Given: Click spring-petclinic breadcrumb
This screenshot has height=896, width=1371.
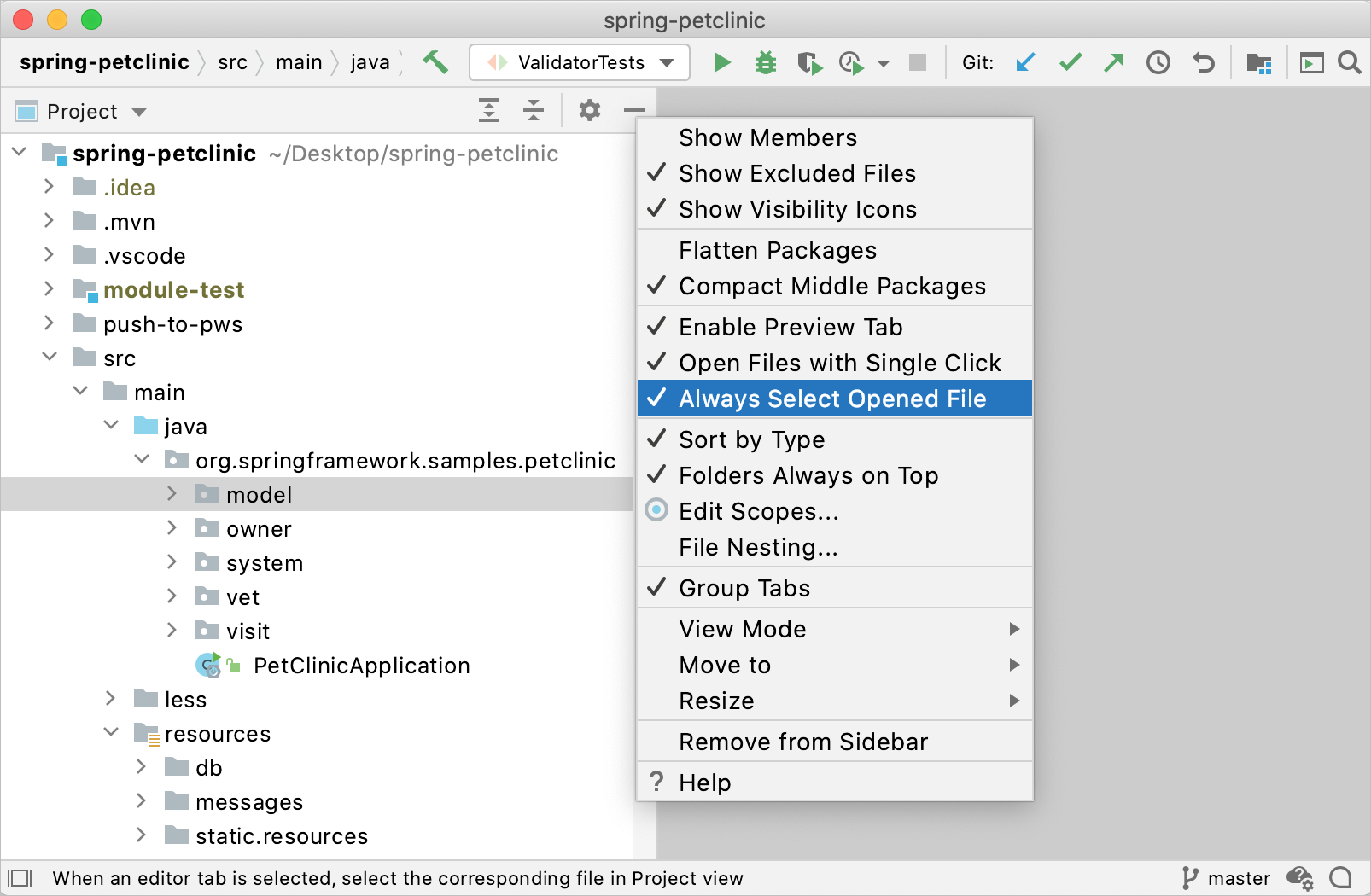Looking at the screenshot, I should tap(104, 62).
